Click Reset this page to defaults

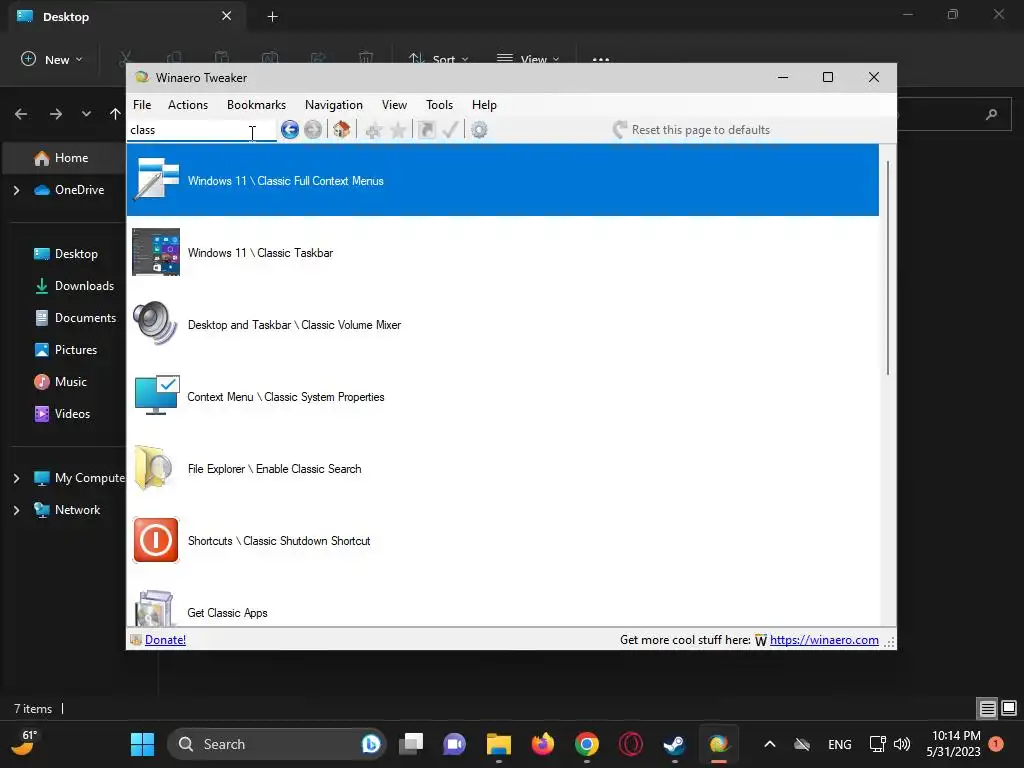tap(692, 130)
